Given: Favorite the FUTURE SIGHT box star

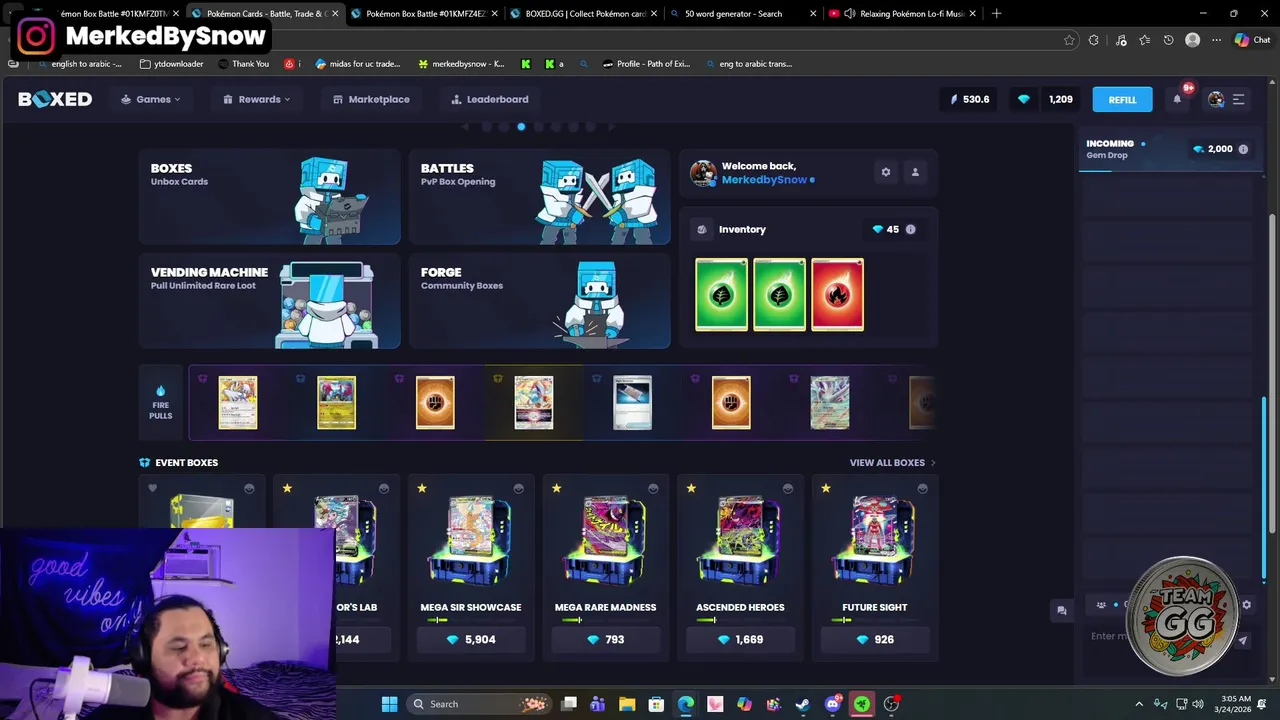Looking at the screenshot, I should pos(825,488).
